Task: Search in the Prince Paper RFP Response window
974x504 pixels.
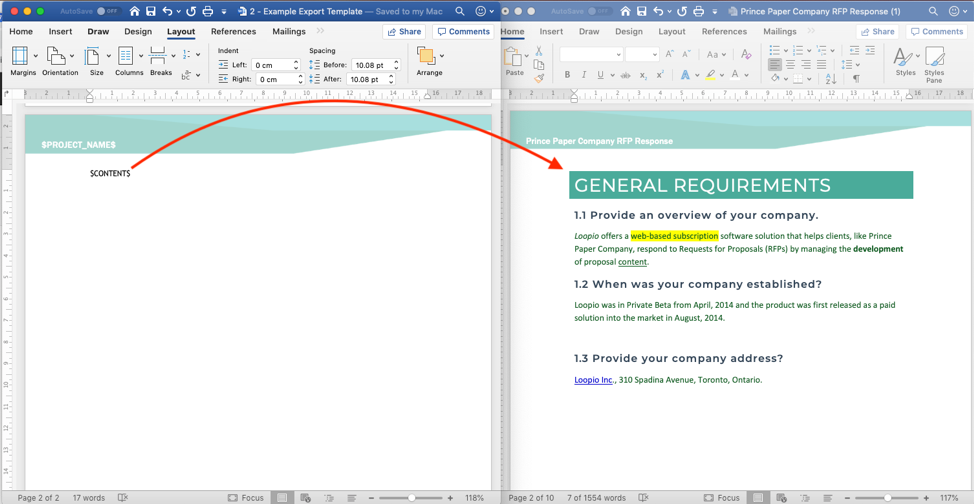Action: coord(934,11)
